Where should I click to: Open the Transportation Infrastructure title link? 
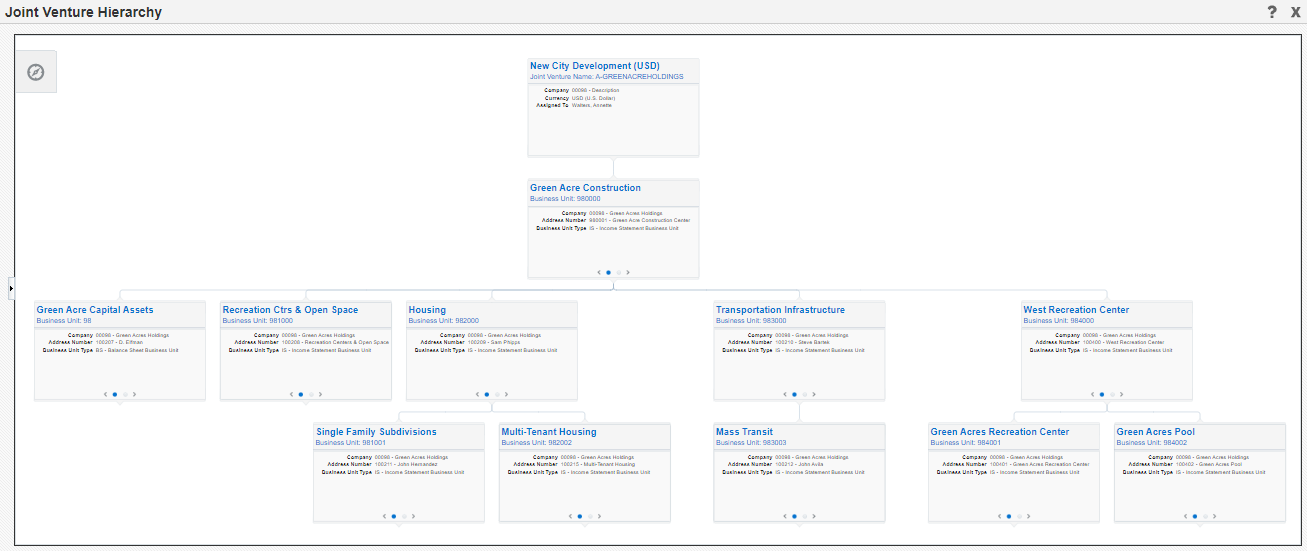(780, 310)
